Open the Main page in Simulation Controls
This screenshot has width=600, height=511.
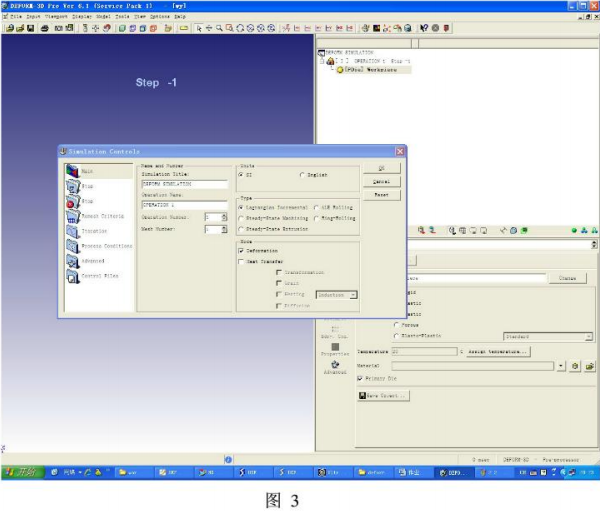[99, 171]
